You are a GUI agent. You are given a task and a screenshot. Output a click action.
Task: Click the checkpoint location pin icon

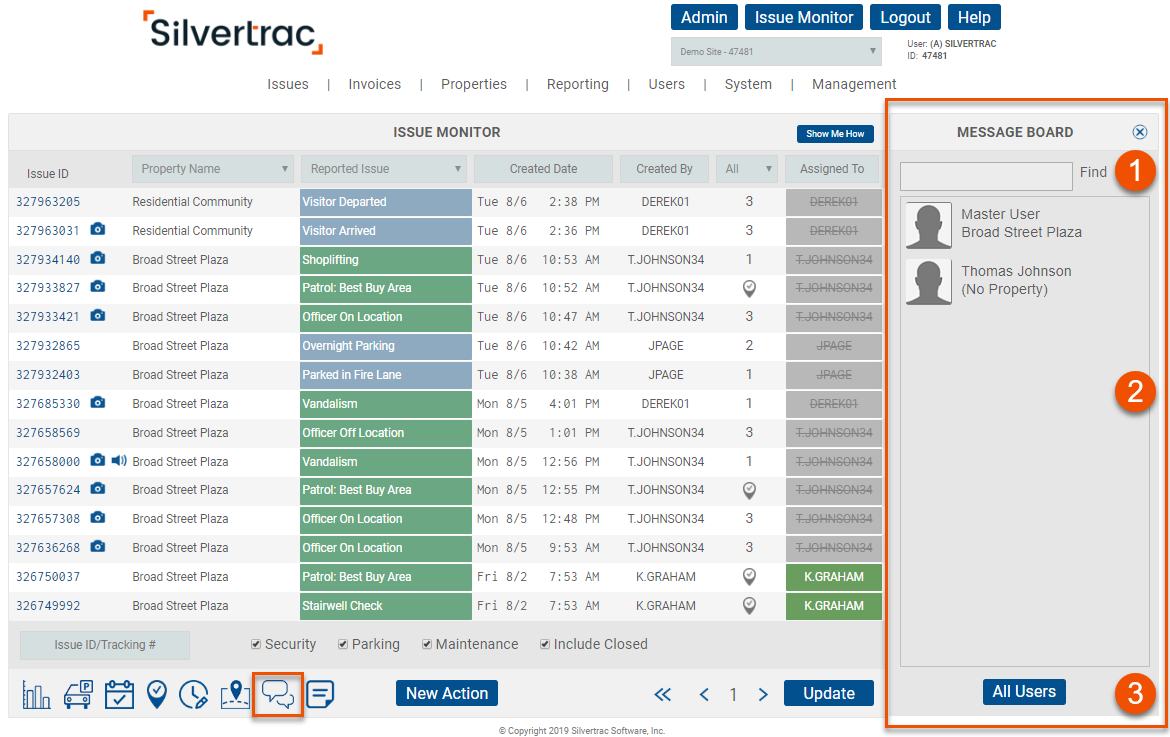pyautogui.click(x=157, y=694)
